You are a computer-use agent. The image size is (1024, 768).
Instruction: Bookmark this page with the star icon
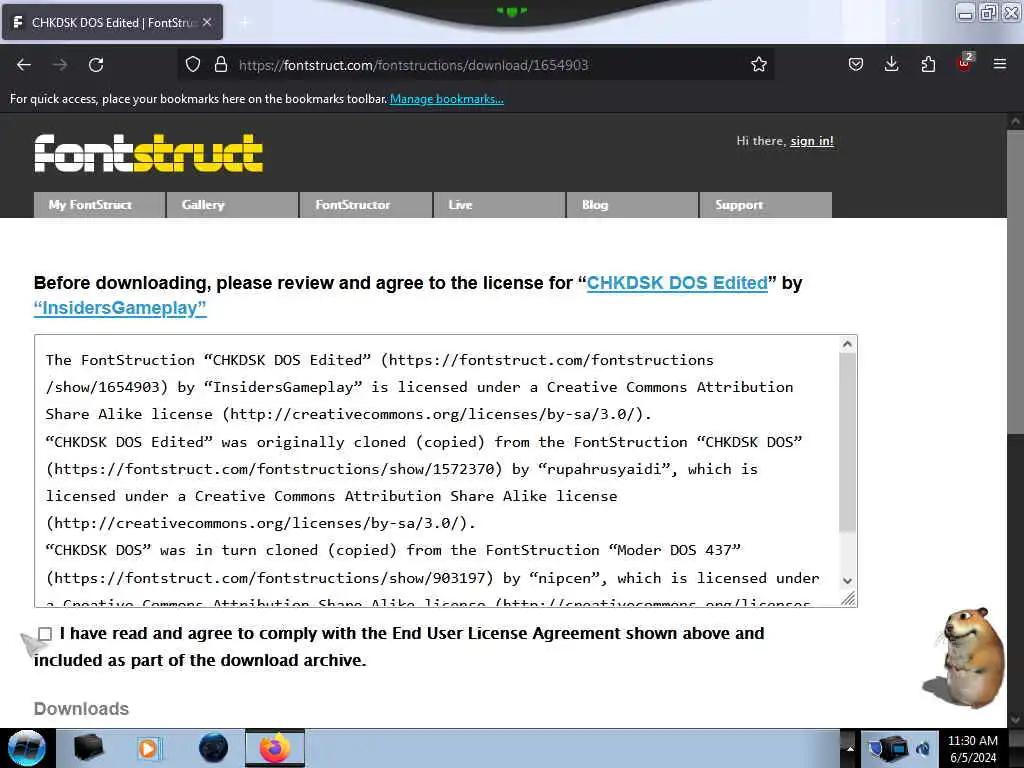coord(758,65)
